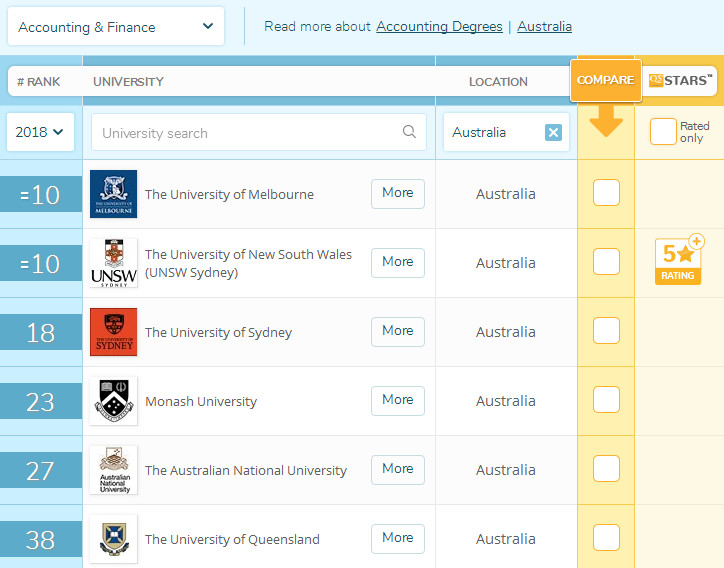
Task: Click More for The University of Sydney
Action: (x=397, y=331)
